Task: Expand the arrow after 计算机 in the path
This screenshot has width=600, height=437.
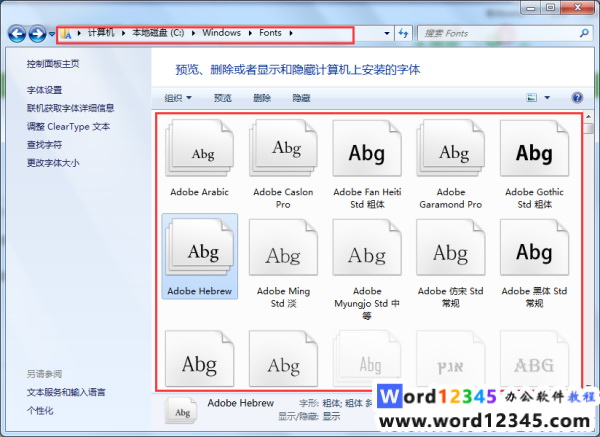Action: (x=123, y=33)
